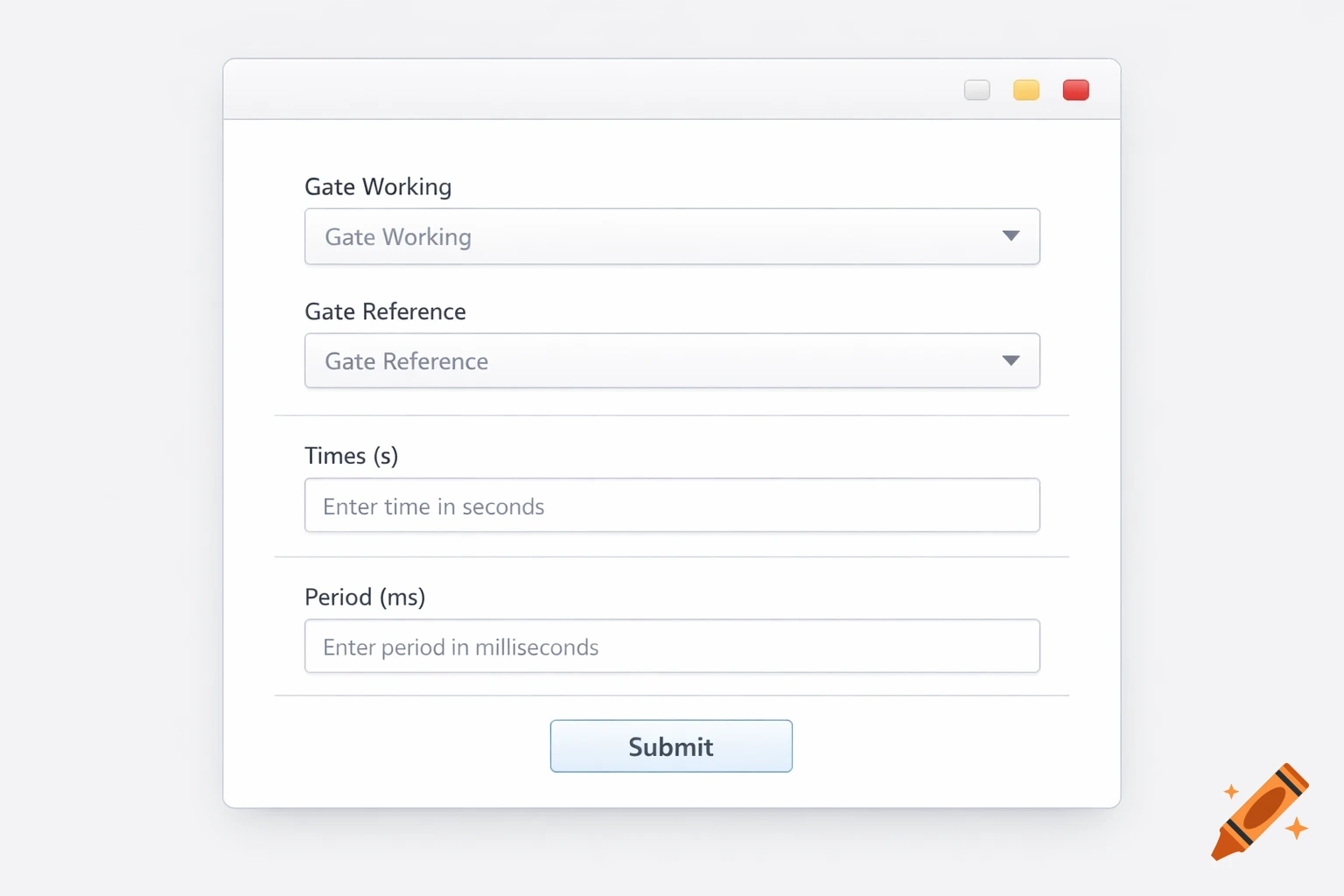
Task: Select the Gate Reference placeholder text
Action: tap(405, 360)
